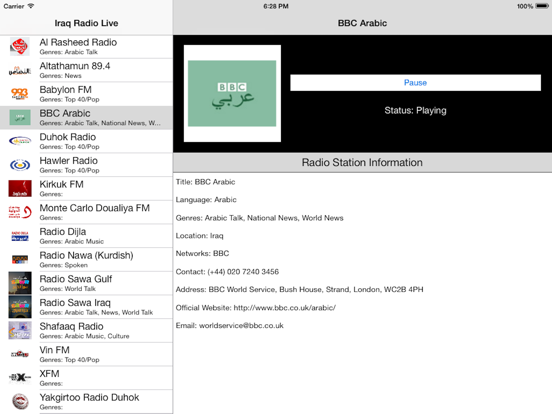The image size is (552, 414).
Task: Tap the BBC Arabic navigation bar title
Action: 362,23
